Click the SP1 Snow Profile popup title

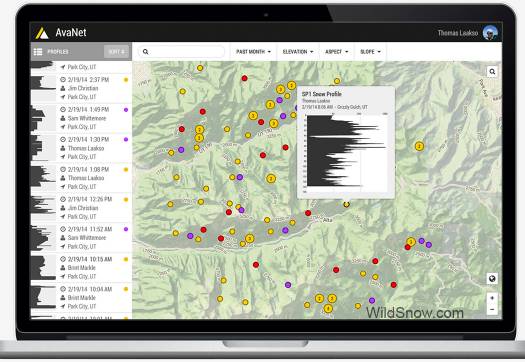tap(321, 94)
